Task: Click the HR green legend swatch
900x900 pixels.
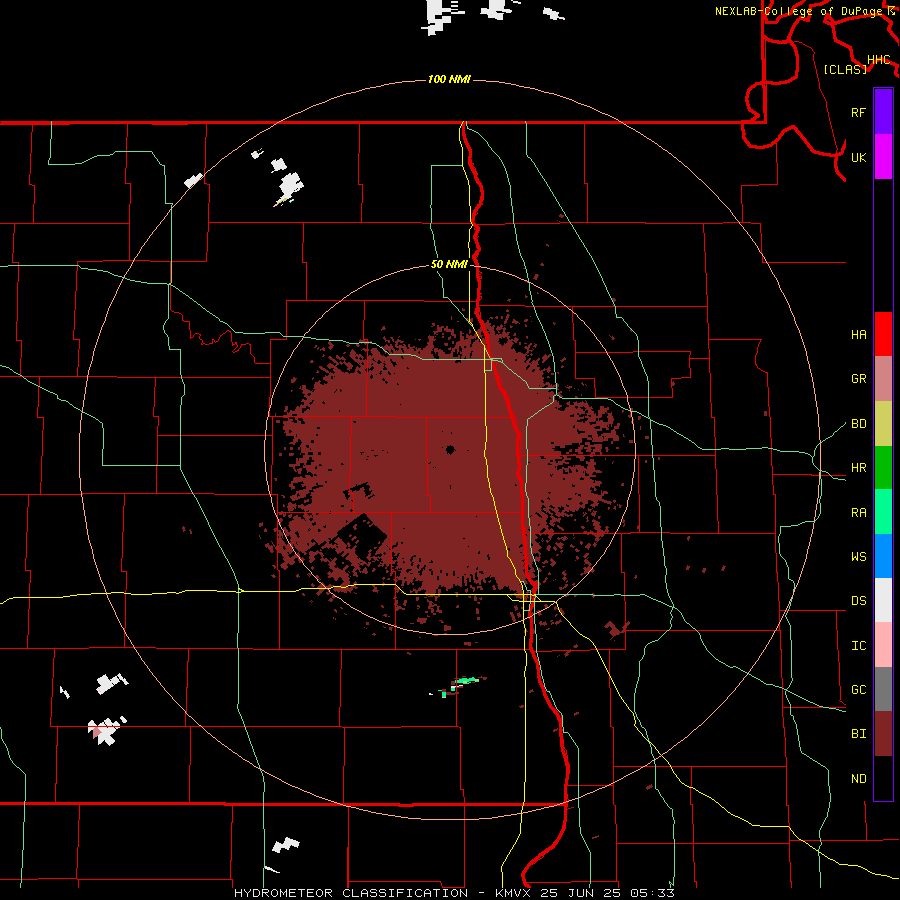Action: point(883,468)
